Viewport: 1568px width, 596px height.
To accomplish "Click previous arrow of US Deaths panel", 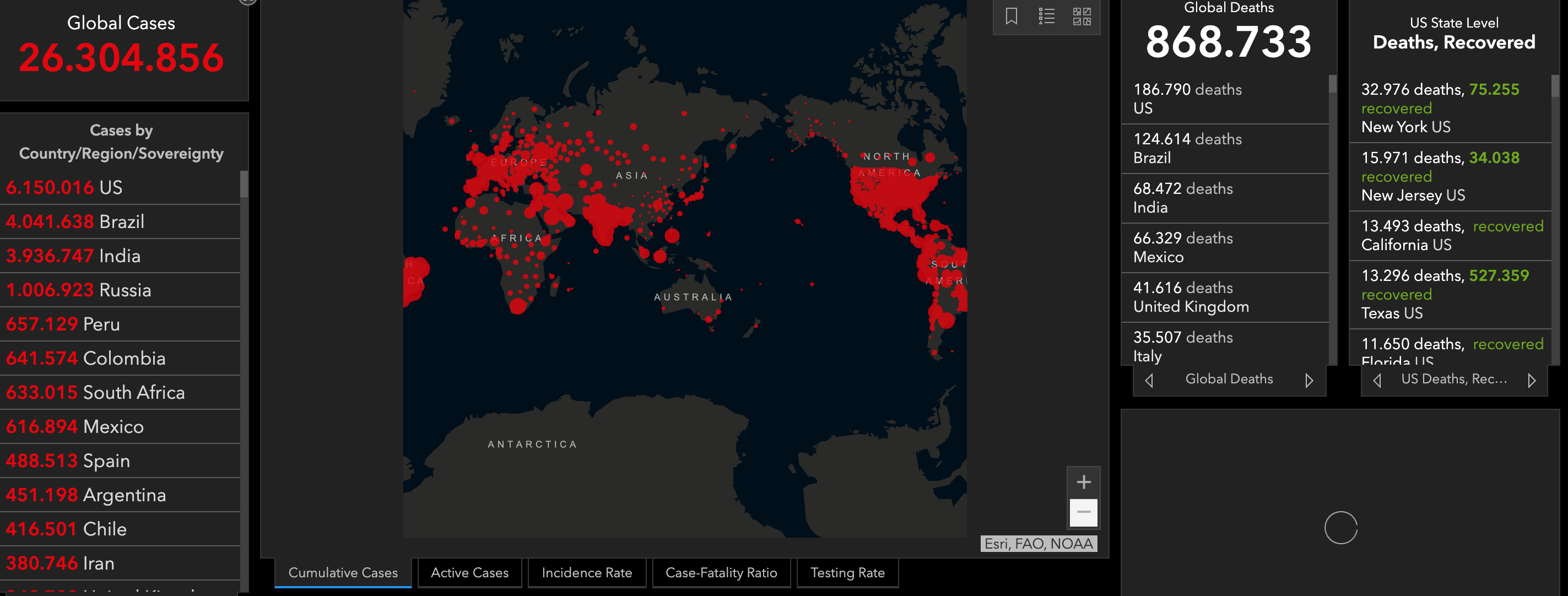I will 1377,380.
